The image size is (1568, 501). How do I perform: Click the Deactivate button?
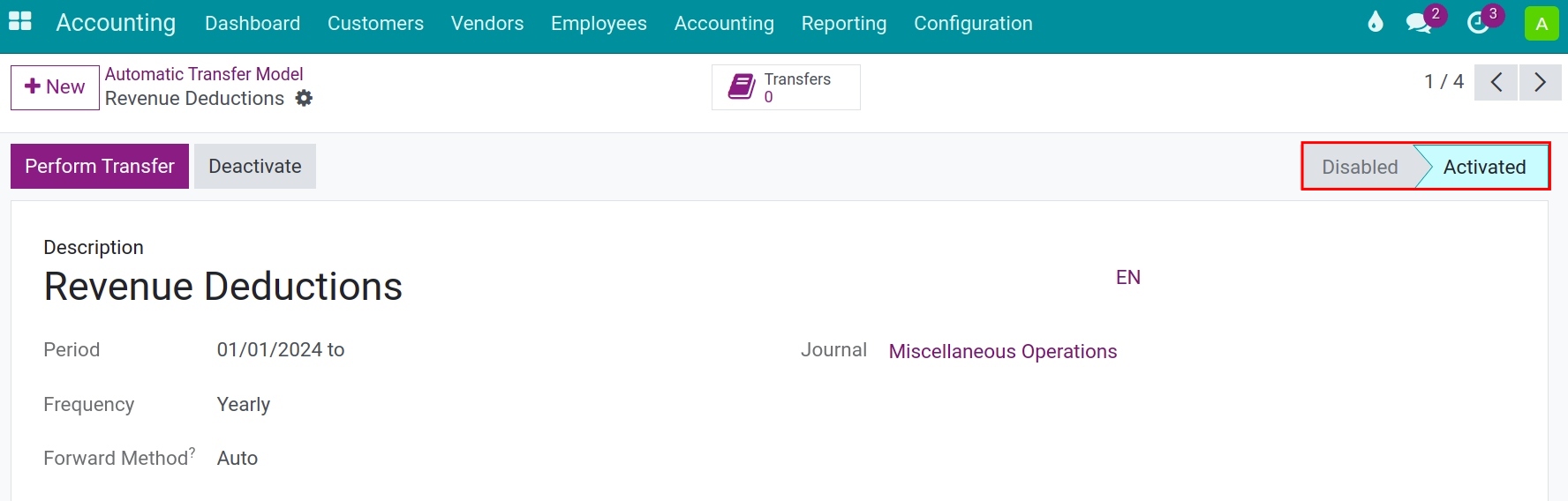tap(255, 166)
